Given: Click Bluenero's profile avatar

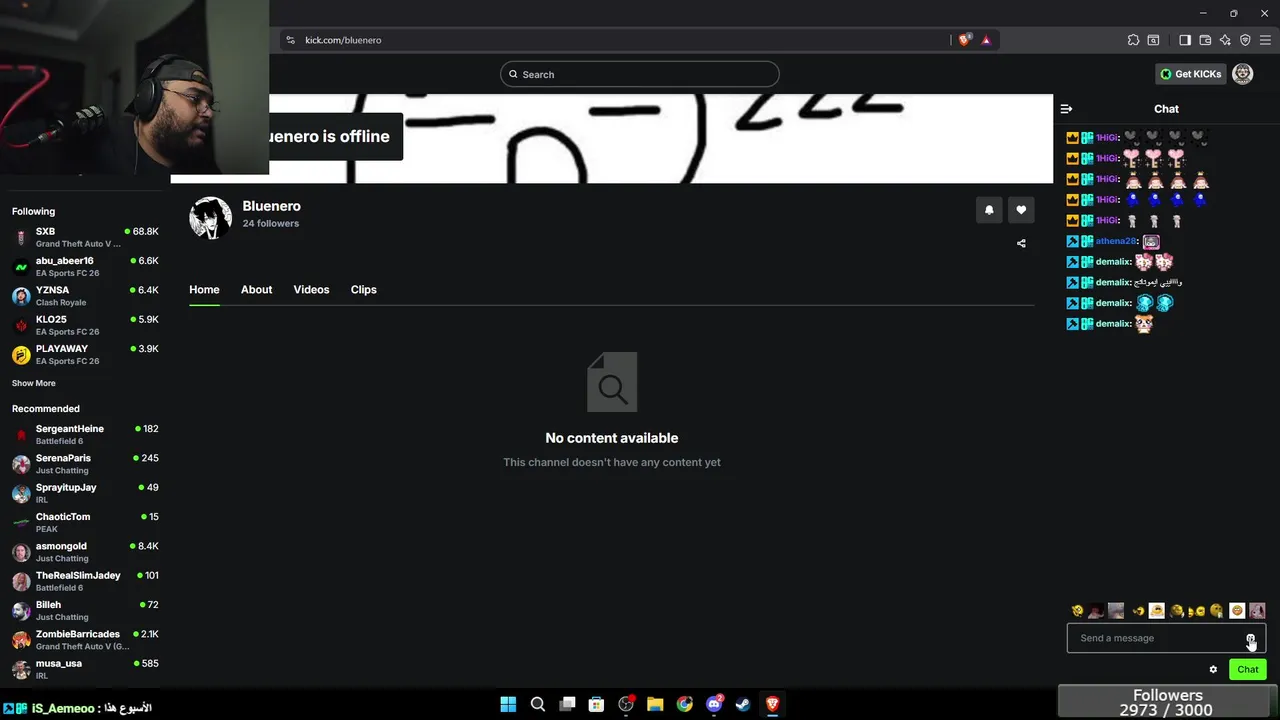Looking at the screenshot, I should [210, 218].
